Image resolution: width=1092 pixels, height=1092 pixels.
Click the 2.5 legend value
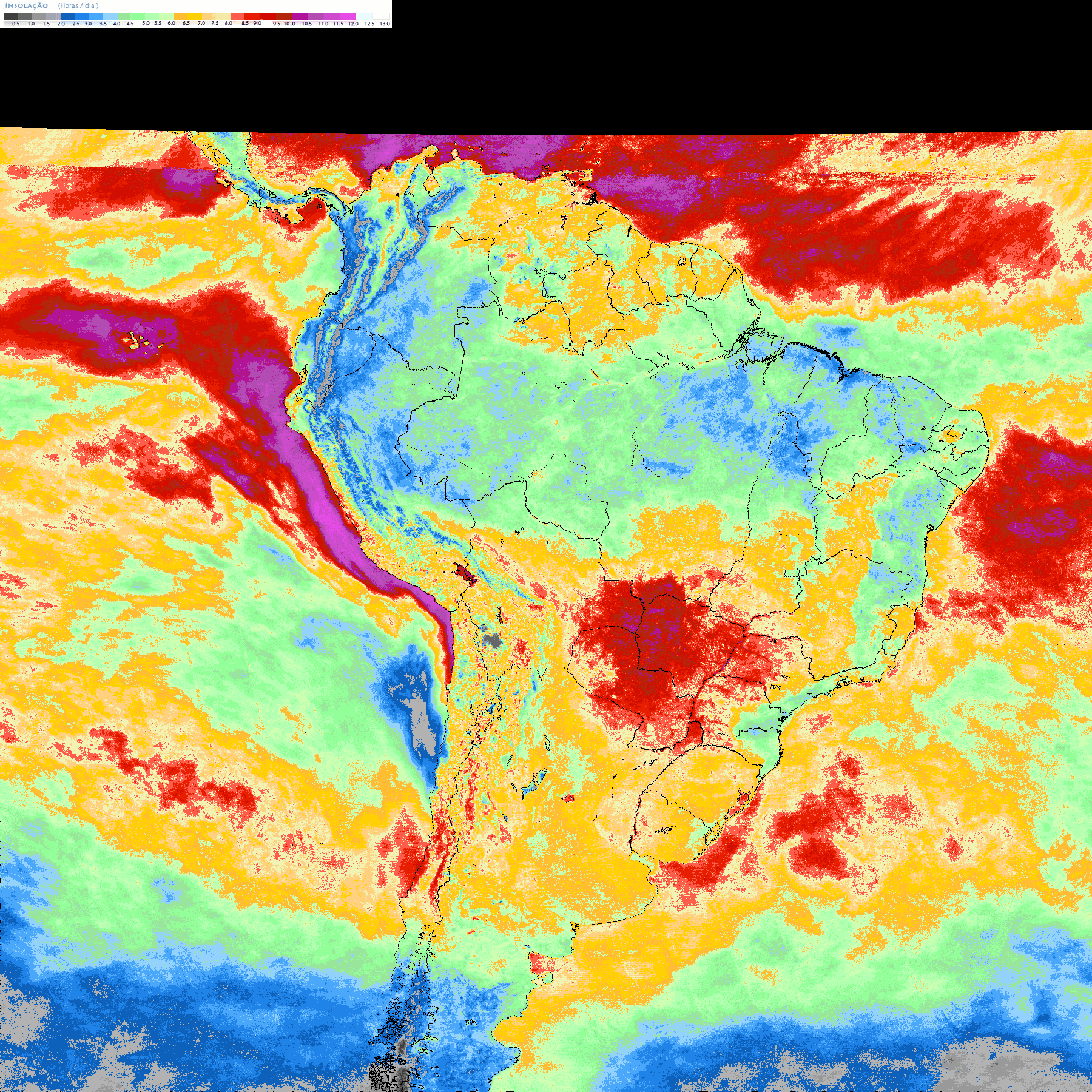coord(76,24)
